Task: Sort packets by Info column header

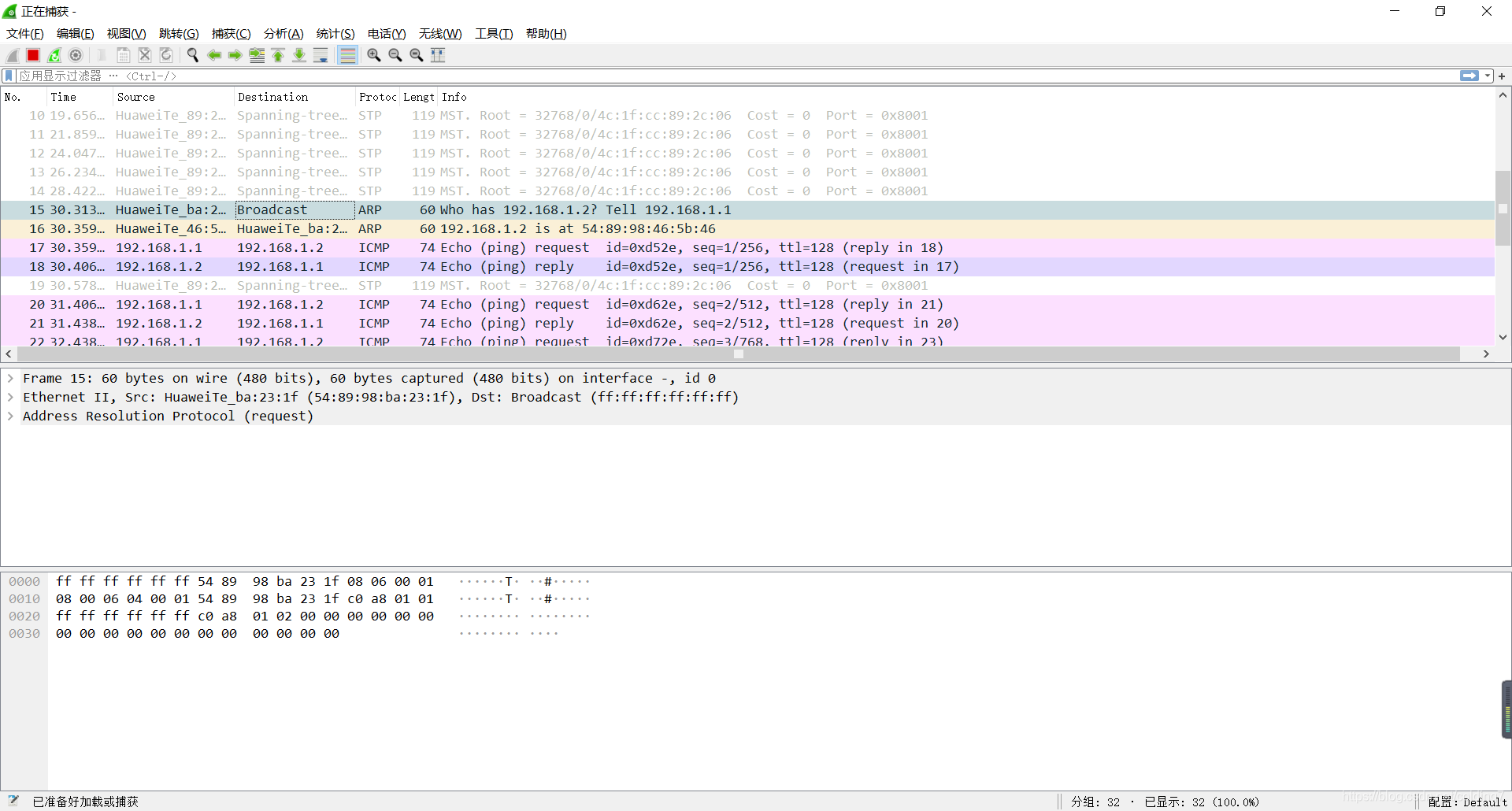Action: click(965, 97)
